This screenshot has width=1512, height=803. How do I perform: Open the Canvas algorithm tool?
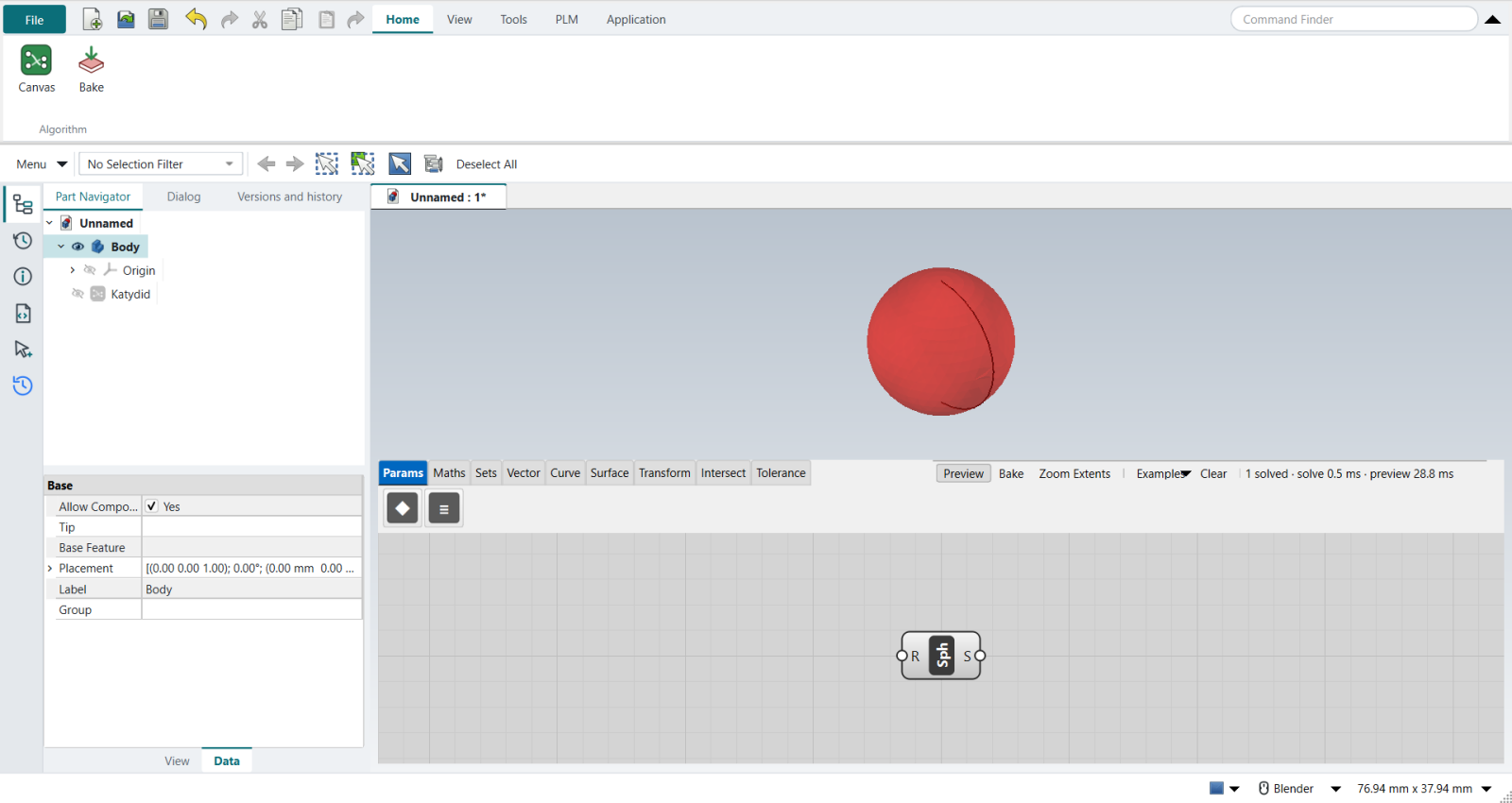(36, 69)
